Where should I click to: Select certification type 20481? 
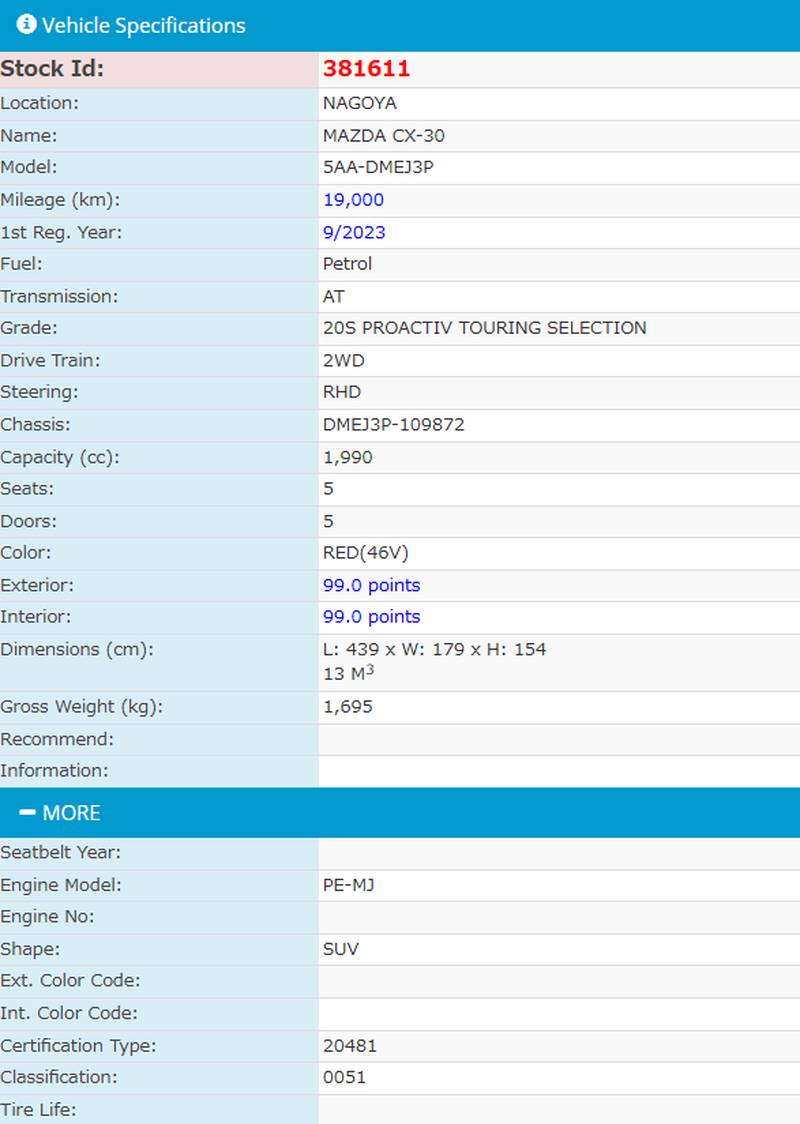tap(350, 1046)
